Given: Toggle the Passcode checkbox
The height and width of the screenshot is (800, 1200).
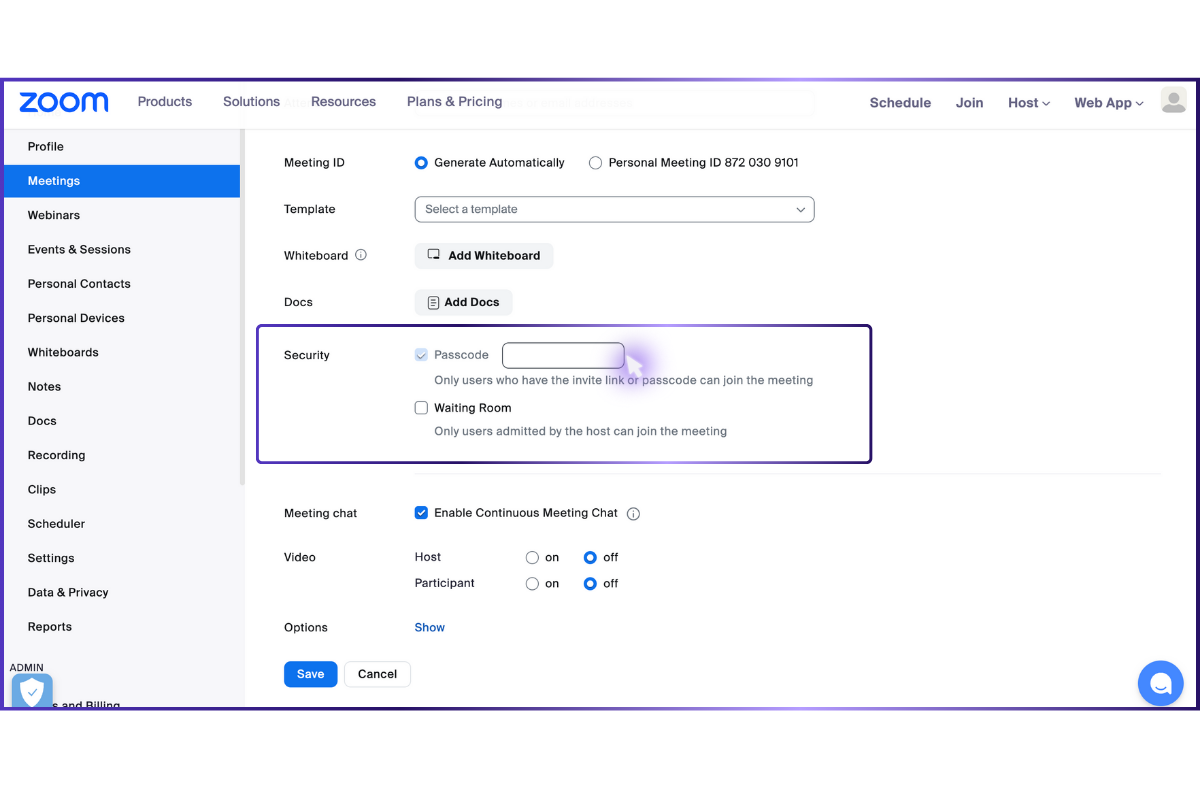Looking at the screenshot, I should pos(421,355).
